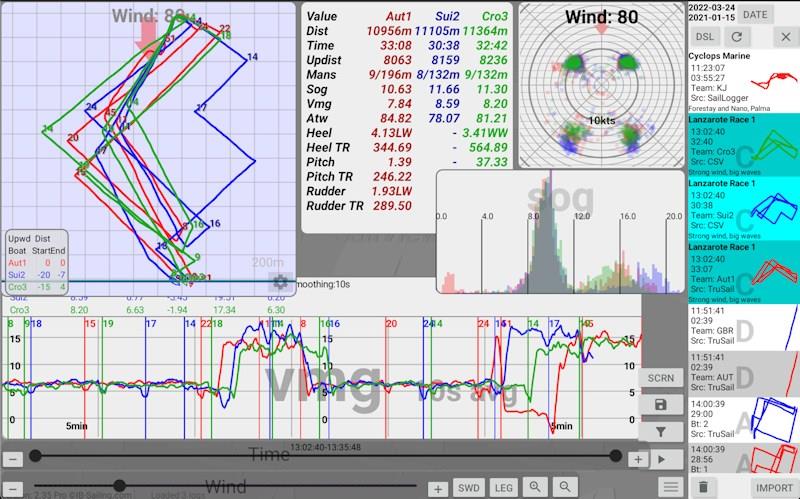The height and width of the screenshot is (499, 800).
Task: Click the Pitch row label
Action: (320, 162)
